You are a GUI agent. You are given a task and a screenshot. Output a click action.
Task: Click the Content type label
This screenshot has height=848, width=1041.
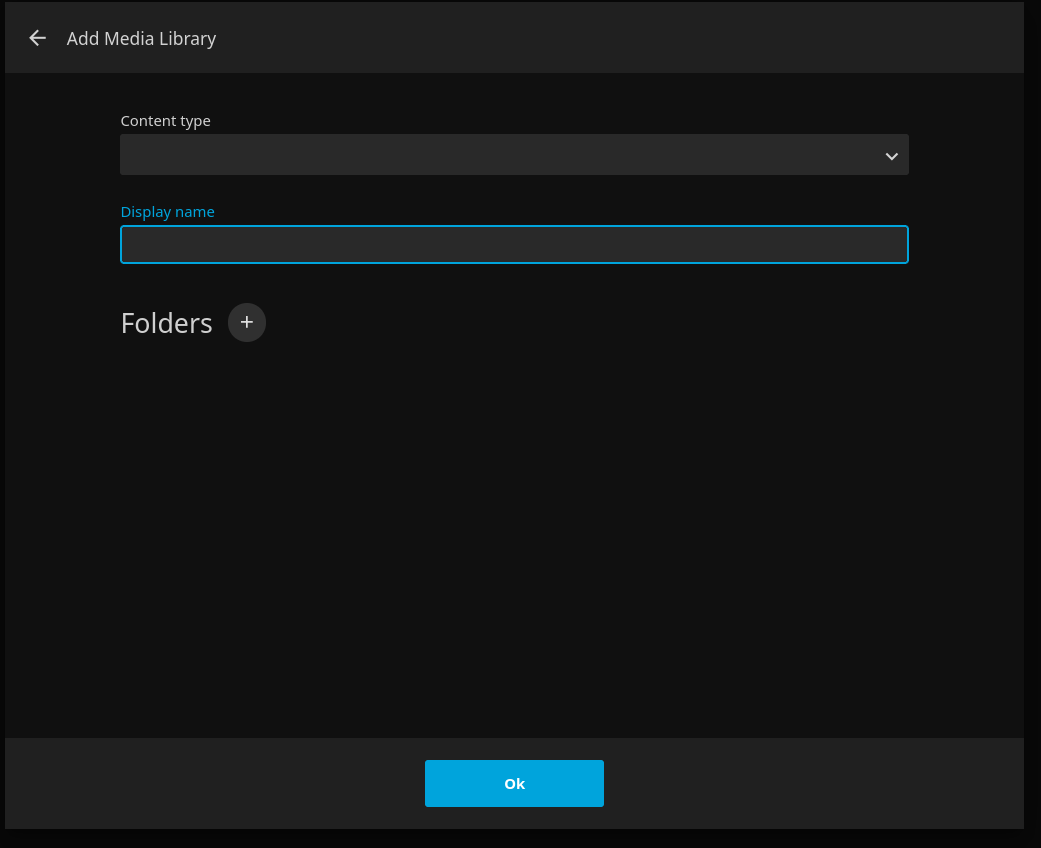pos(165,121)
